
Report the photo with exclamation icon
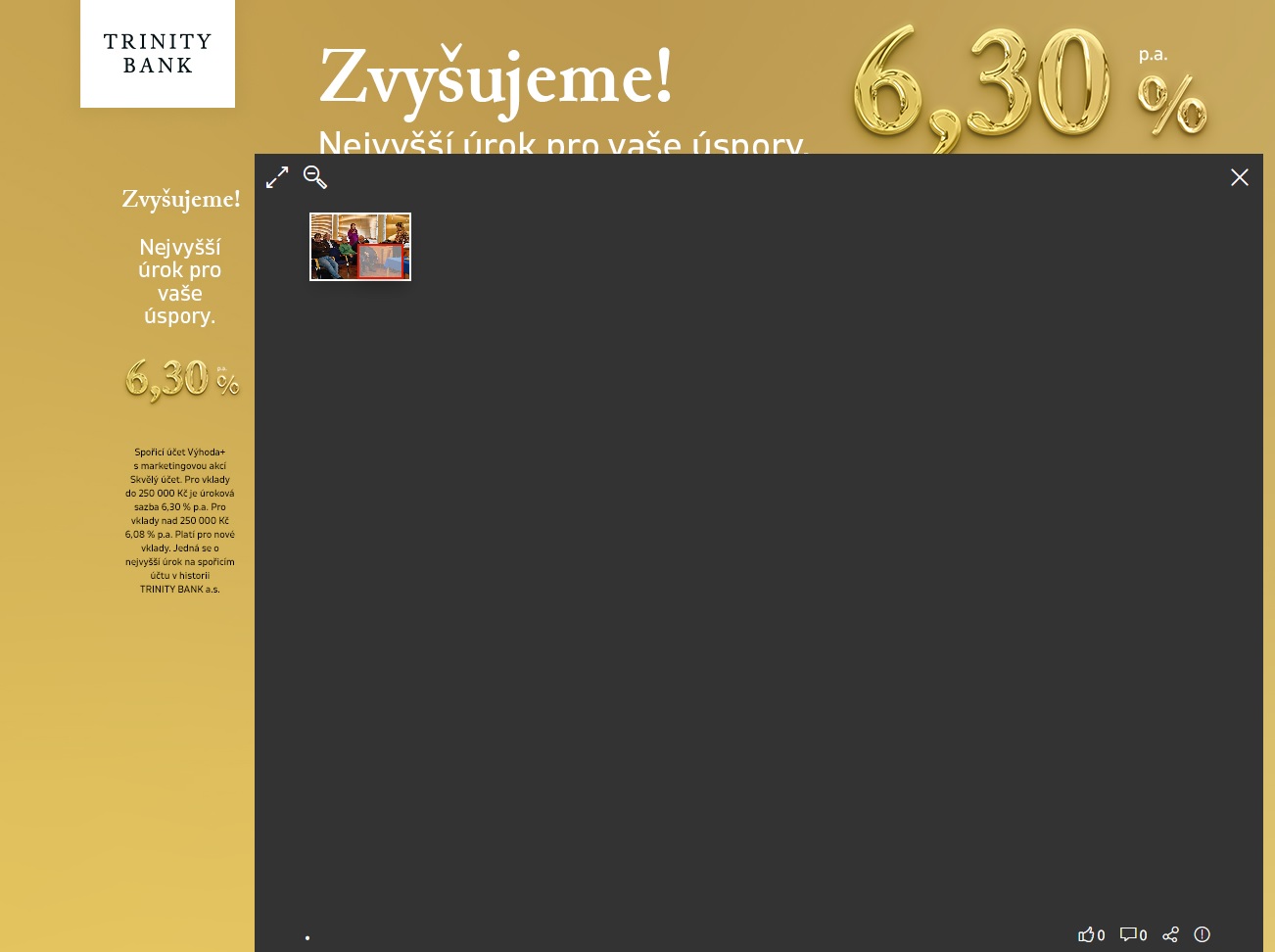[x=1203, y=934]
